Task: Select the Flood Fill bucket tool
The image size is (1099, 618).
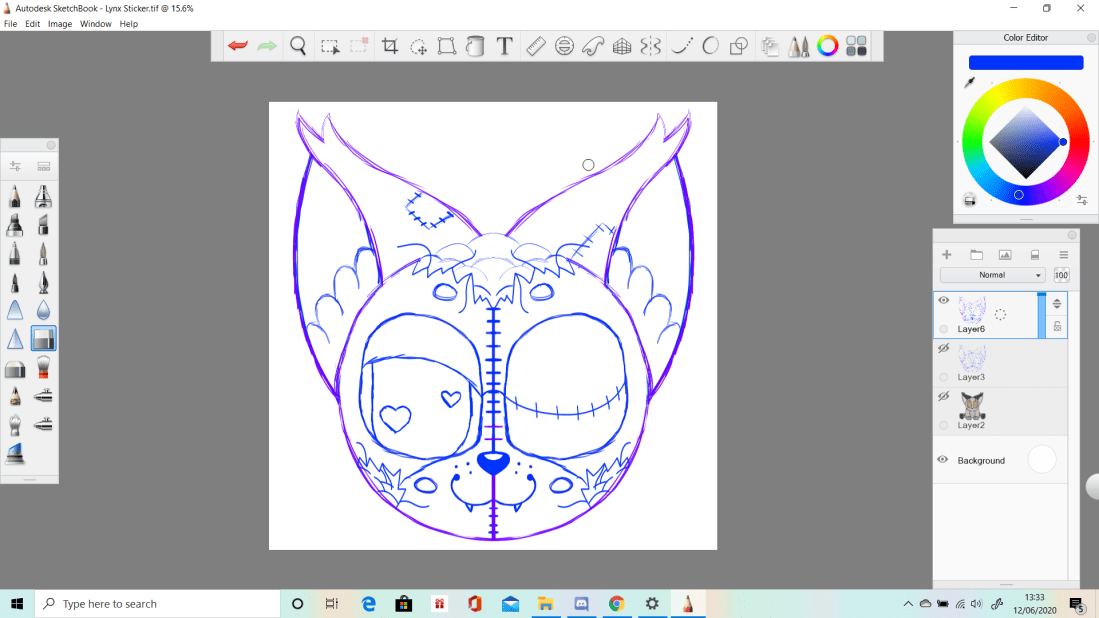Action: point(476,46)
